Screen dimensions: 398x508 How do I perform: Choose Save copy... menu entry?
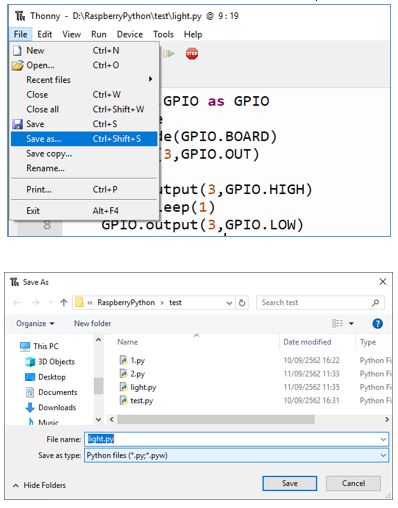[x=84, y=154]
